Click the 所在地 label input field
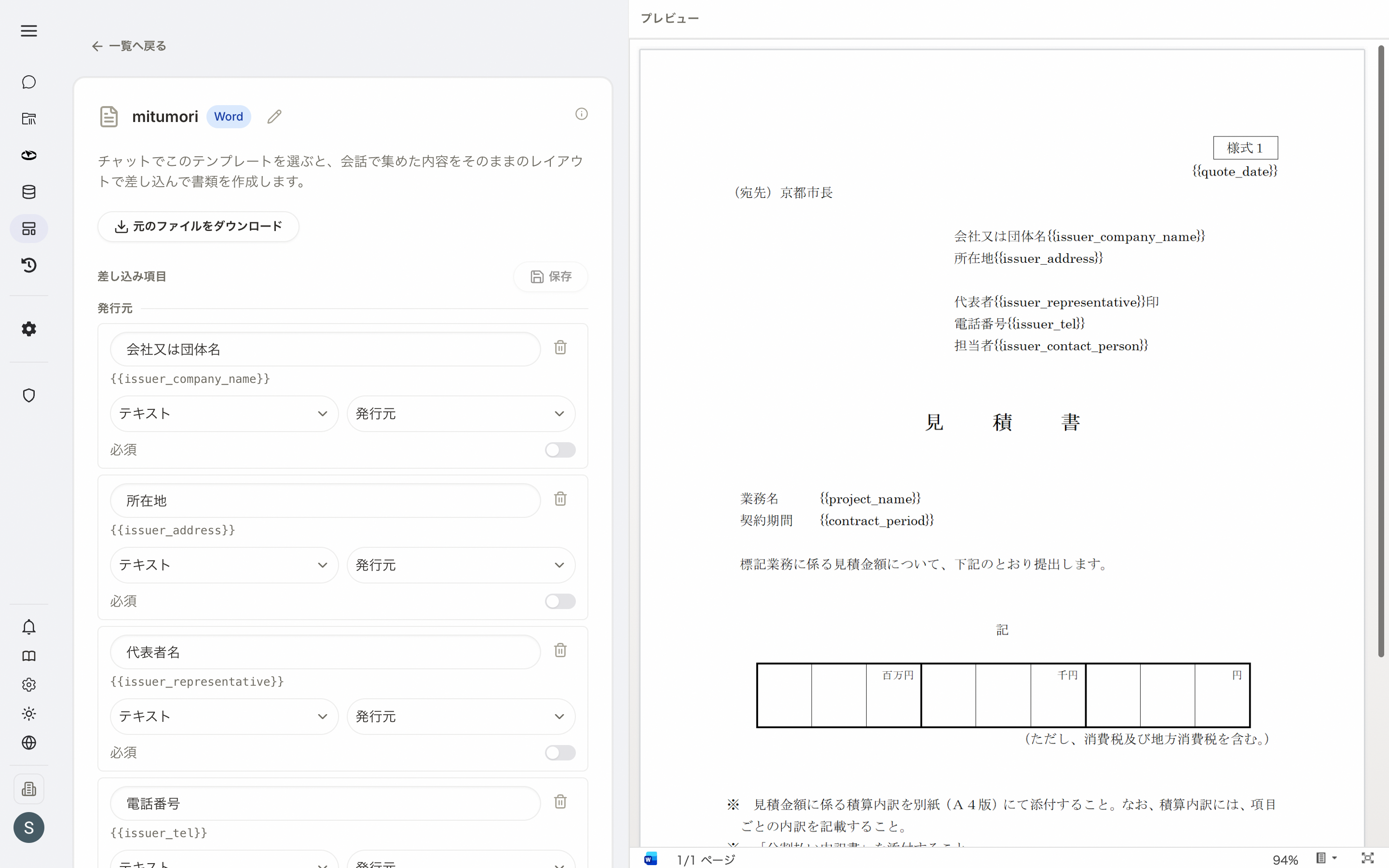The height and width of the screenshot is (868, 1389). pos(325,501)
